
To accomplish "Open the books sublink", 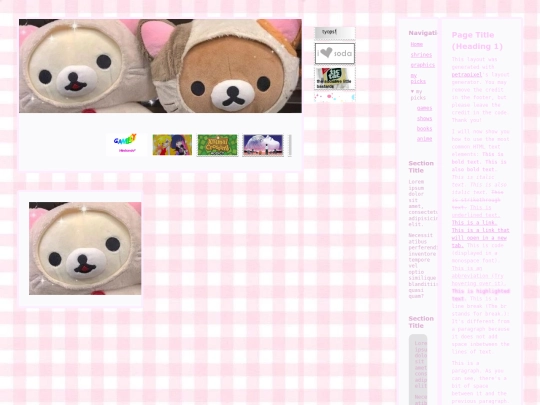I will point(424,129).
